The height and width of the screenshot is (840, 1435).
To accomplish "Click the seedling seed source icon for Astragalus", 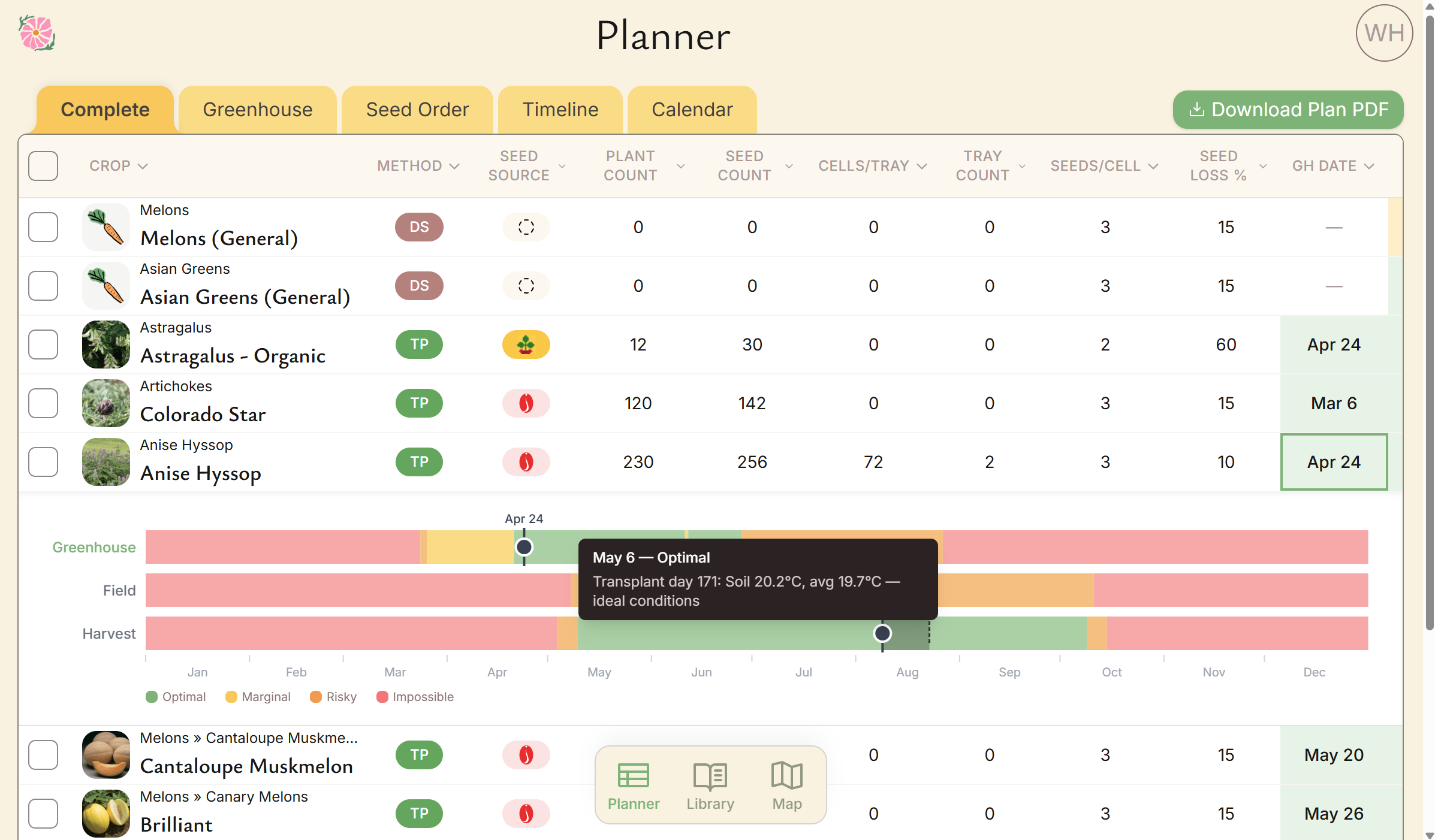I will [526, 345].
